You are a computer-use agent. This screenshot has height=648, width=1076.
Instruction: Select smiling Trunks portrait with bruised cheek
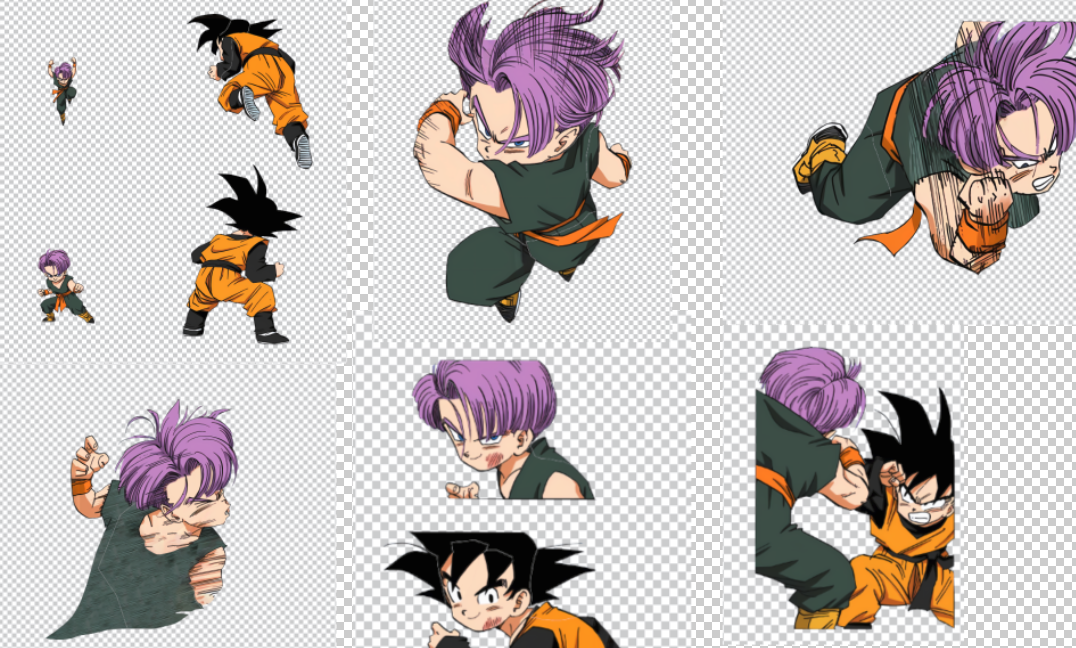[503, 429]
